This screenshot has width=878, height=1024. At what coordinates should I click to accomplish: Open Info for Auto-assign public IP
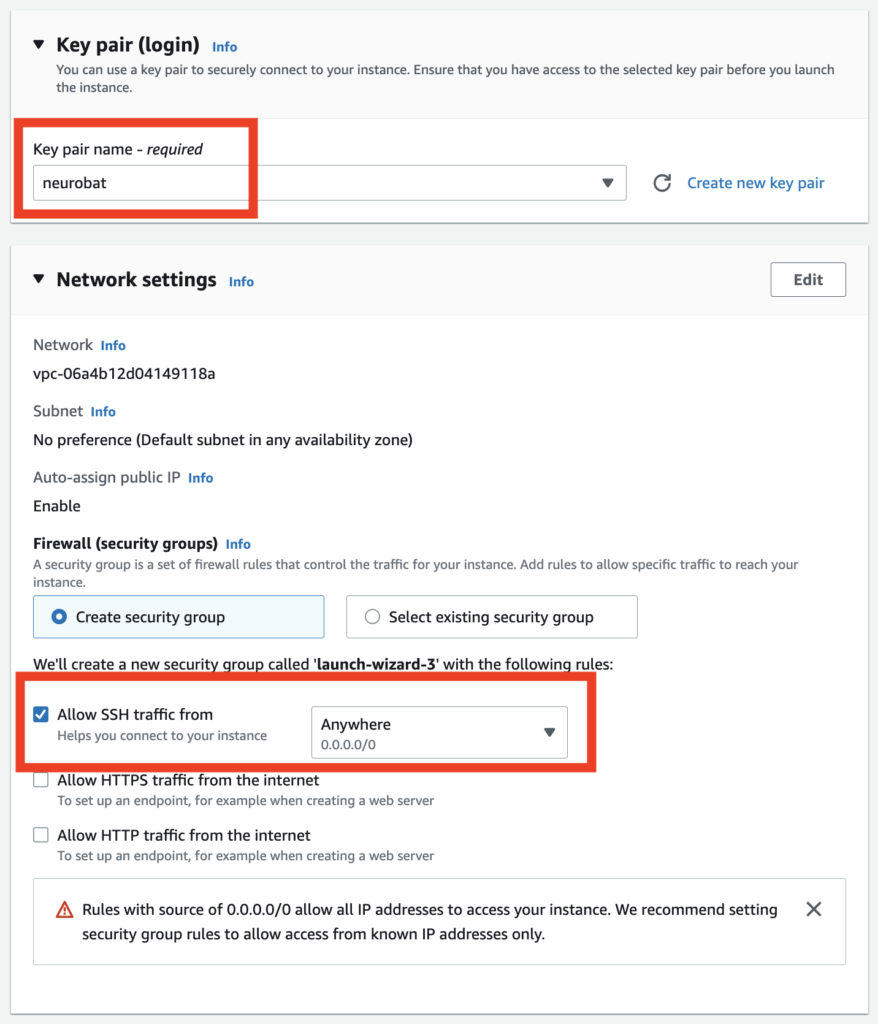(200, 478)
